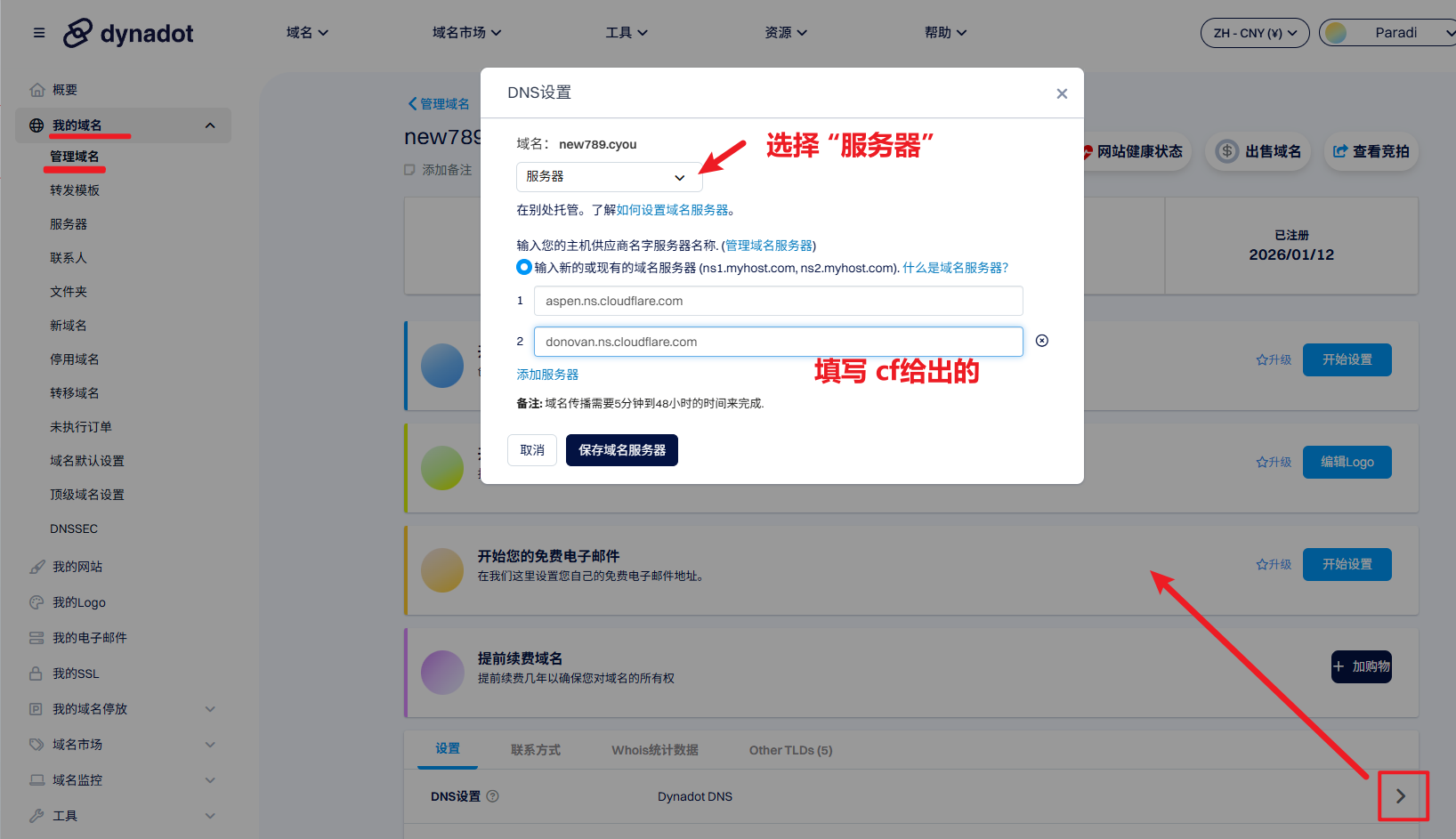
Task: Click the 添加备注 note icon
Action: click(409, 170)
